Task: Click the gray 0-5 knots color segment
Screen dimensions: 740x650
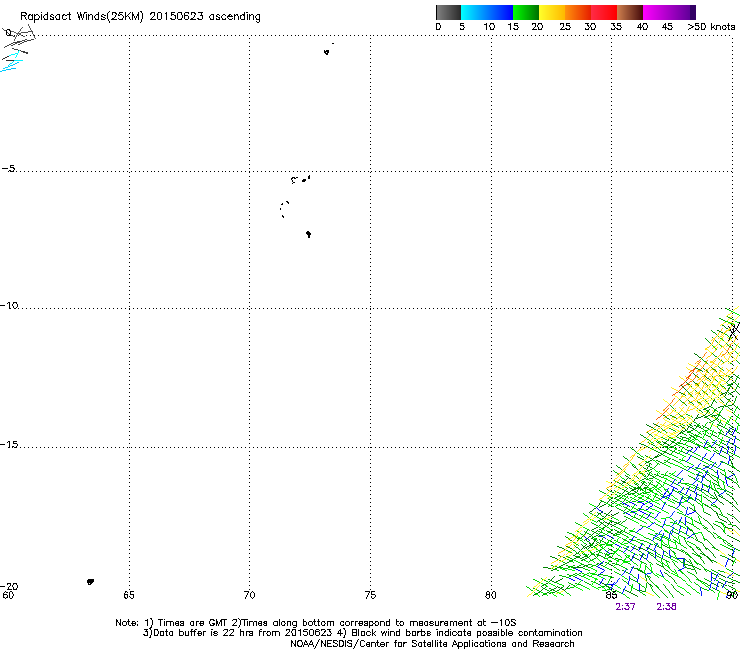Action: click(x=448, y=12)
